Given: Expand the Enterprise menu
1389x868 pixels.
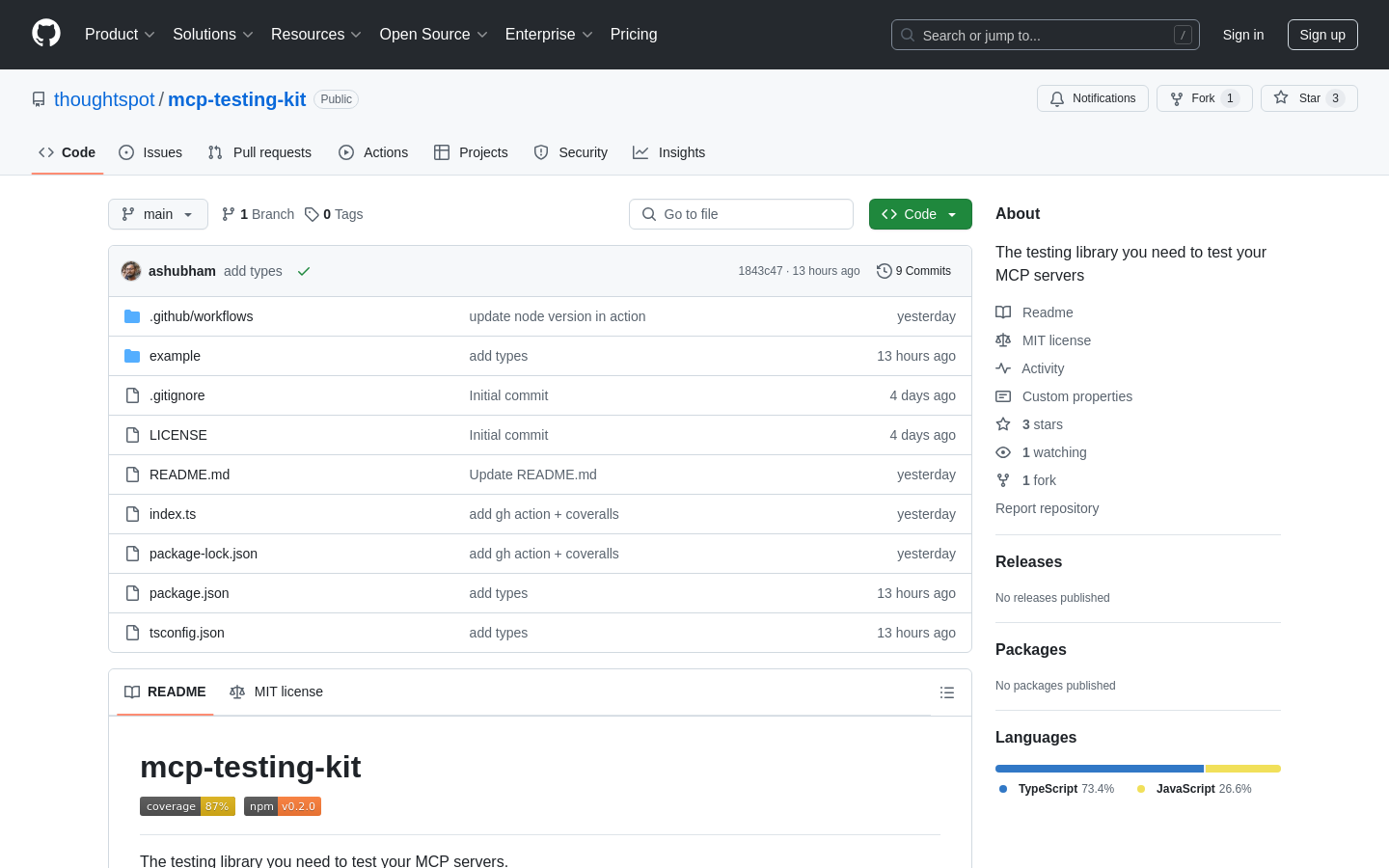Looking at the screenshot, I should coord(549,35).
